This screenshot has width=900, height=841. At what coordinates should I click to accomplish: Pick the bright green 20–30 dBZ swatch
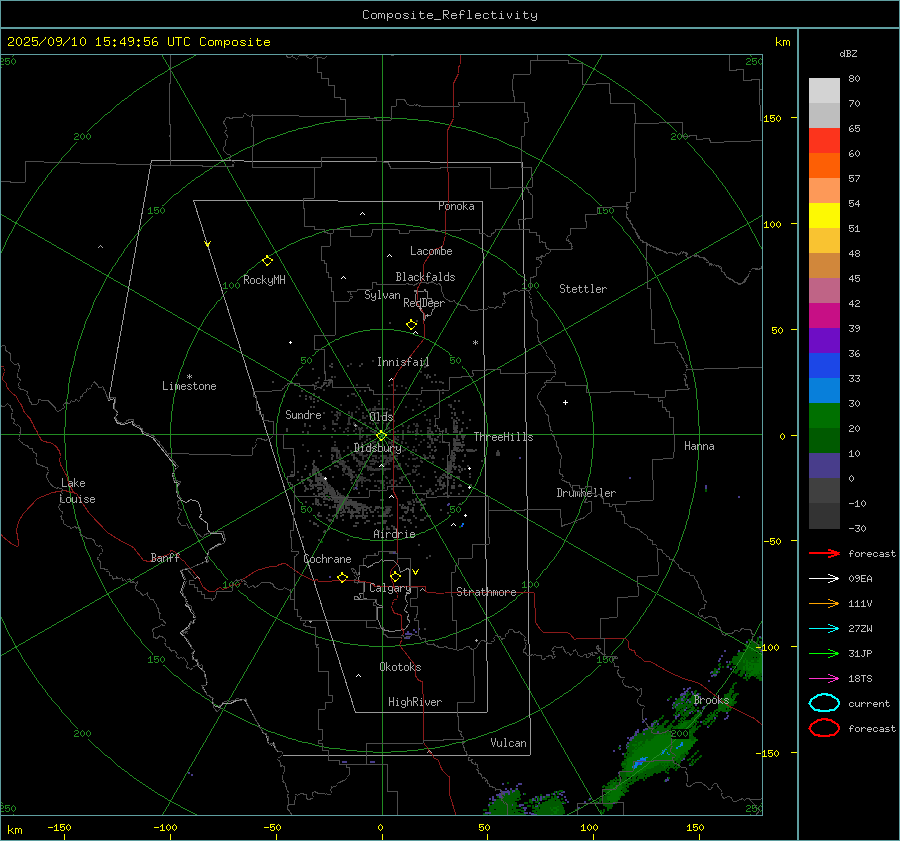point(824,415)
